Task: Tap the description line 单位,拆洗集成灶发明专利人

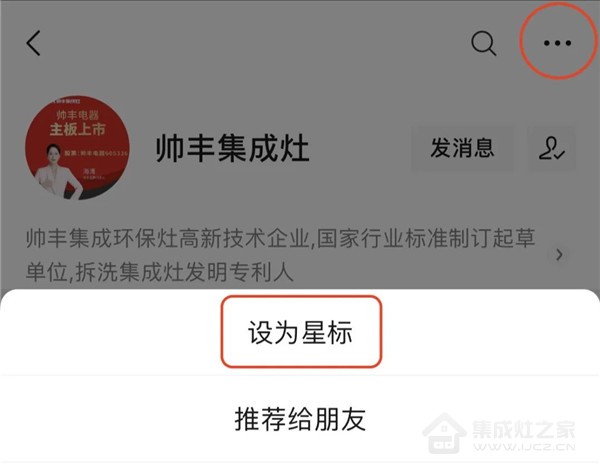Action: [160, 272]
